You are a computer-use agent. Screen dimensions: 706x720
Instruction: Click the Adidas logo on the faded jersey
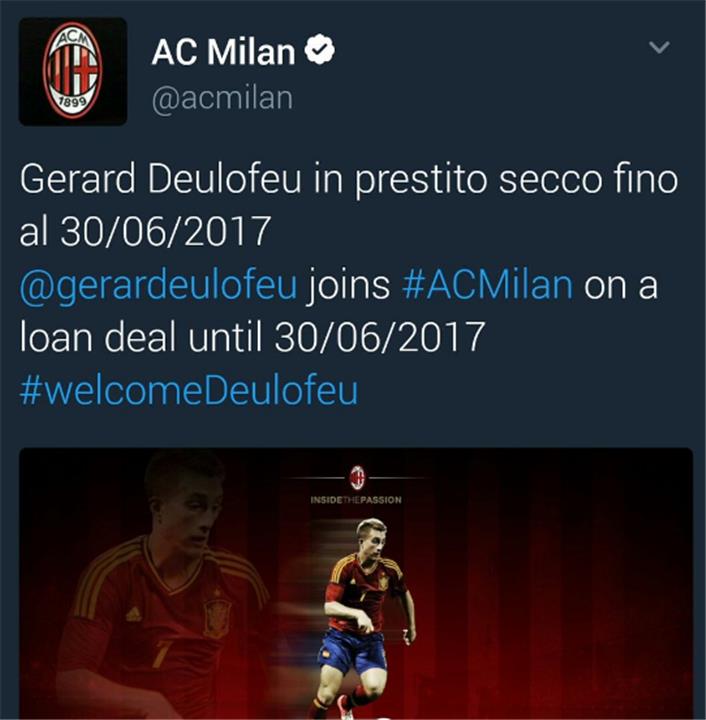134,614
